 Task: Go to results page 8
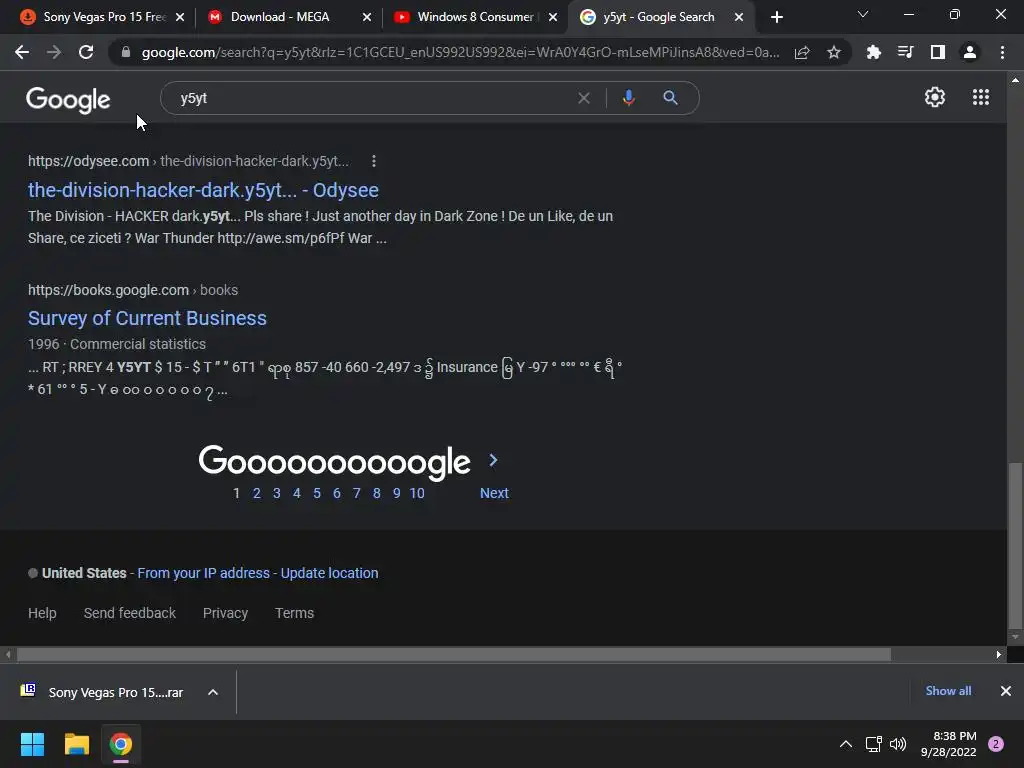(377, 493)
